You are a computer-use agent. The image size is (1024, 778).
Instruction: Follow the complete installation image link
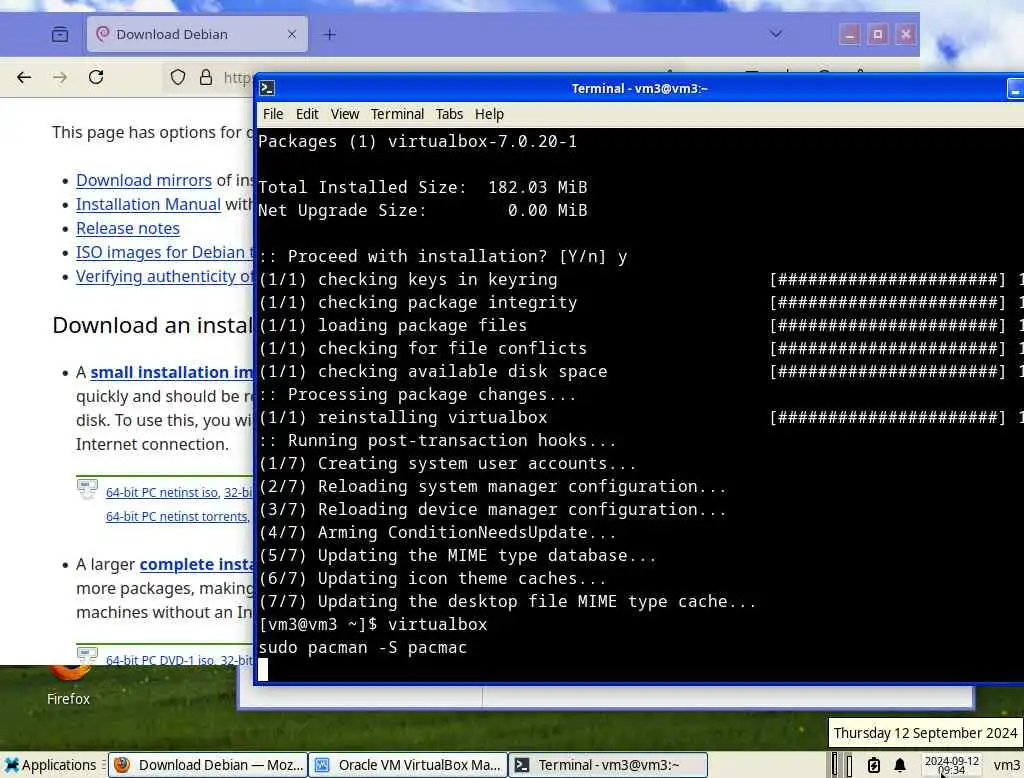[x=197, y=564]
